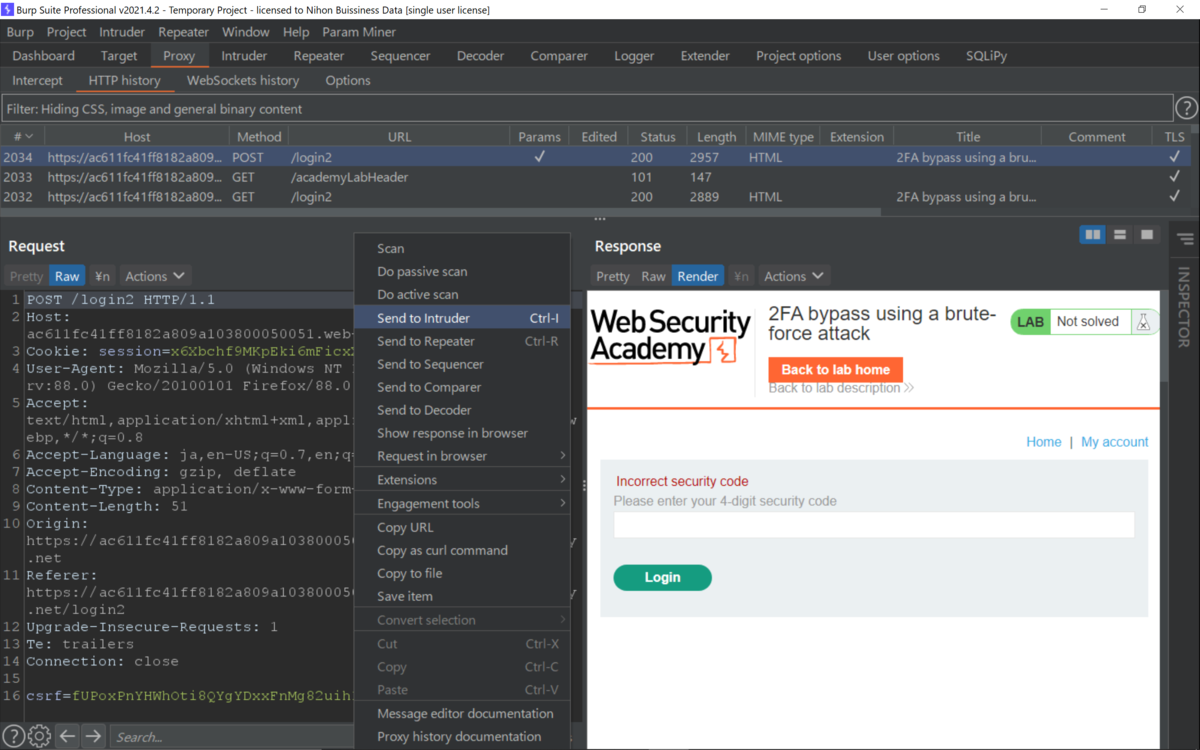Open the SQLiPy tab
The width and height of the screenshot is (1200, 750).
pos(986,56)
